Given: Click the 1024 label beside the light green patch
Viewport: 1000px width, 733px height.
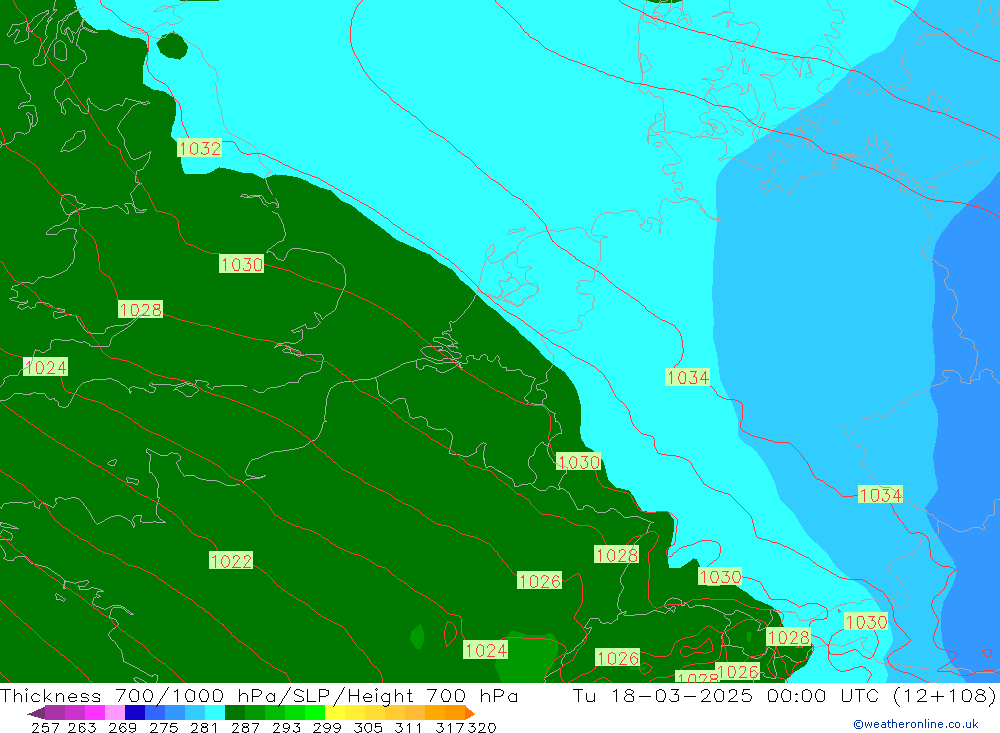Looking at the screenshot, I should coord(486,650).
